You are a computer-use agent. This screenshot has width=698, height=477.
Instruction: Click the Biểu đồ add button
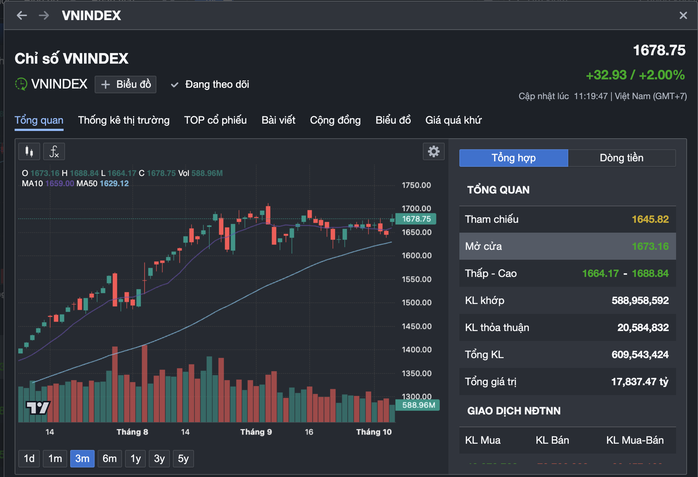(125, 85)
